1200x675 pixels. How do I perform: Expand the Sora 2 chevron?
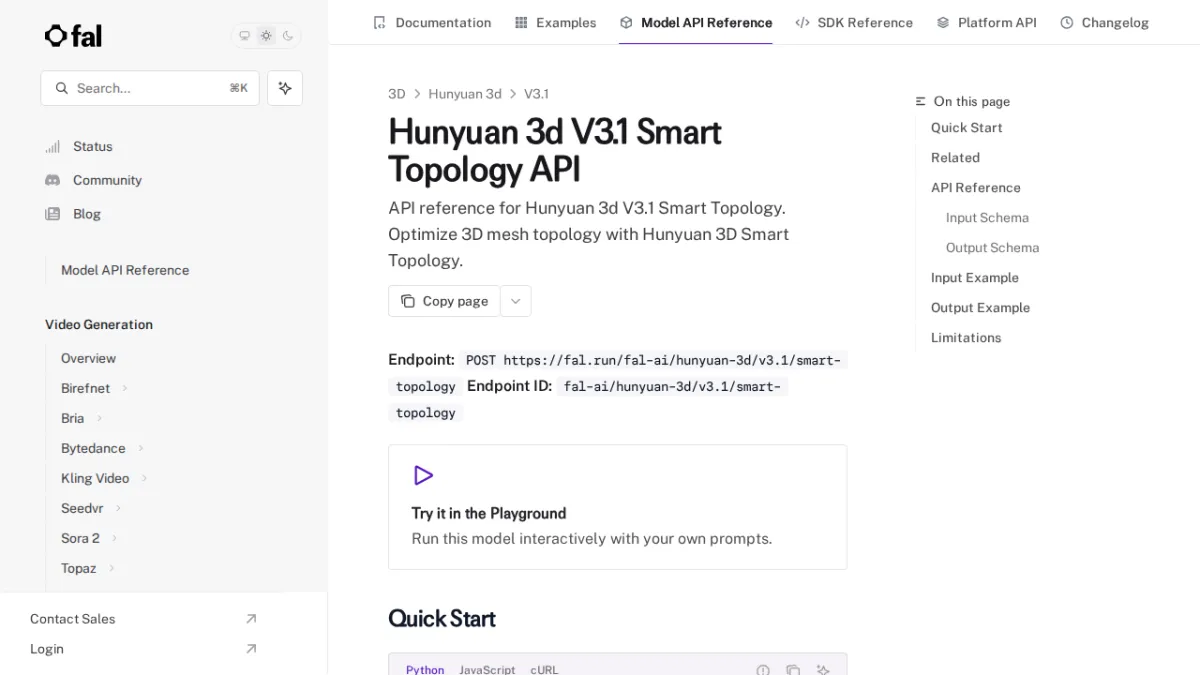tap(114, 538)
